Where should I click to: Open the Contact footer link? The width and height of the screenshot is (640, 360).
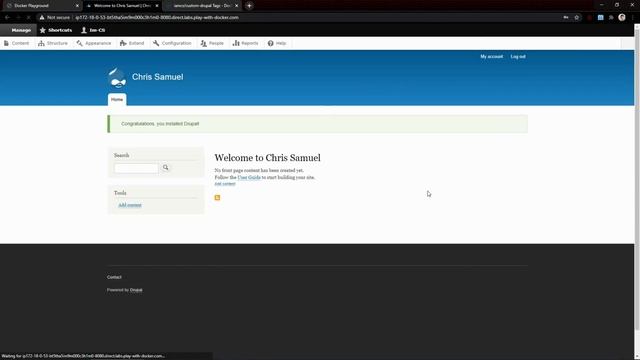pyautogui.click(x=114, y=277)
